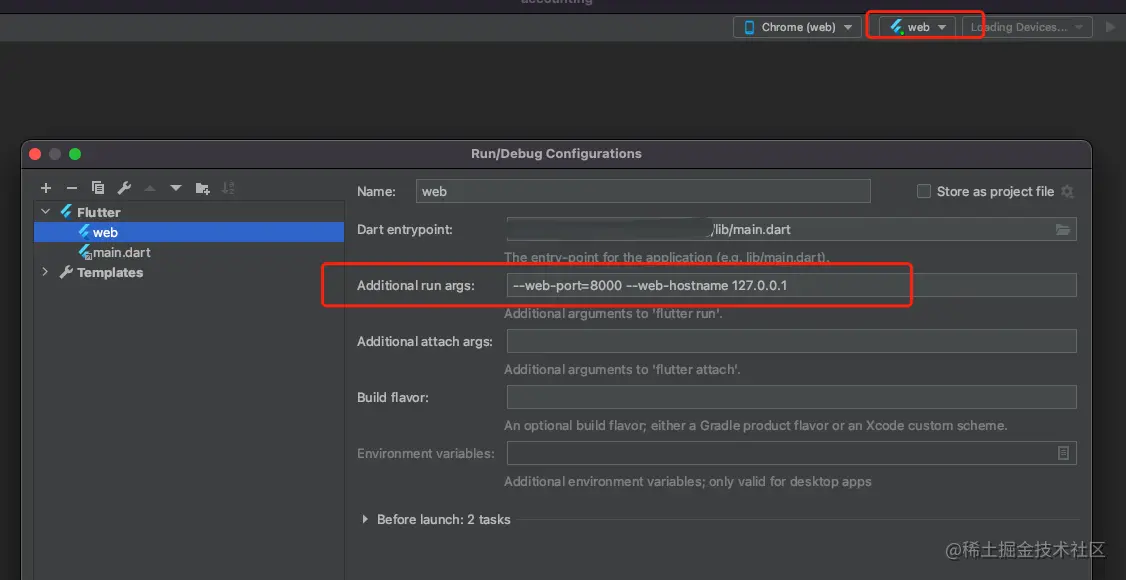Collapse the Flutter tree node
Image resolution: width=1126 pixels, height=580 pixels.
[46, 212]
